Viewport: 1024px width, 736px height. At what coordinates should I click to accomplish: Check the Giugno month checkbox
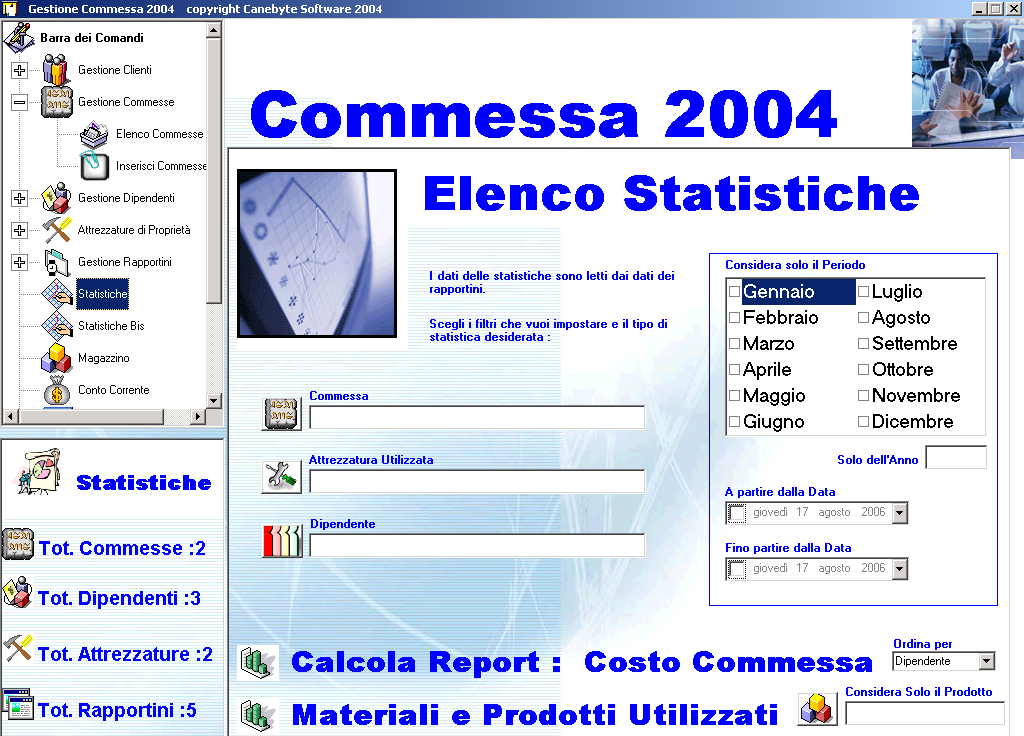pos(734,422)
